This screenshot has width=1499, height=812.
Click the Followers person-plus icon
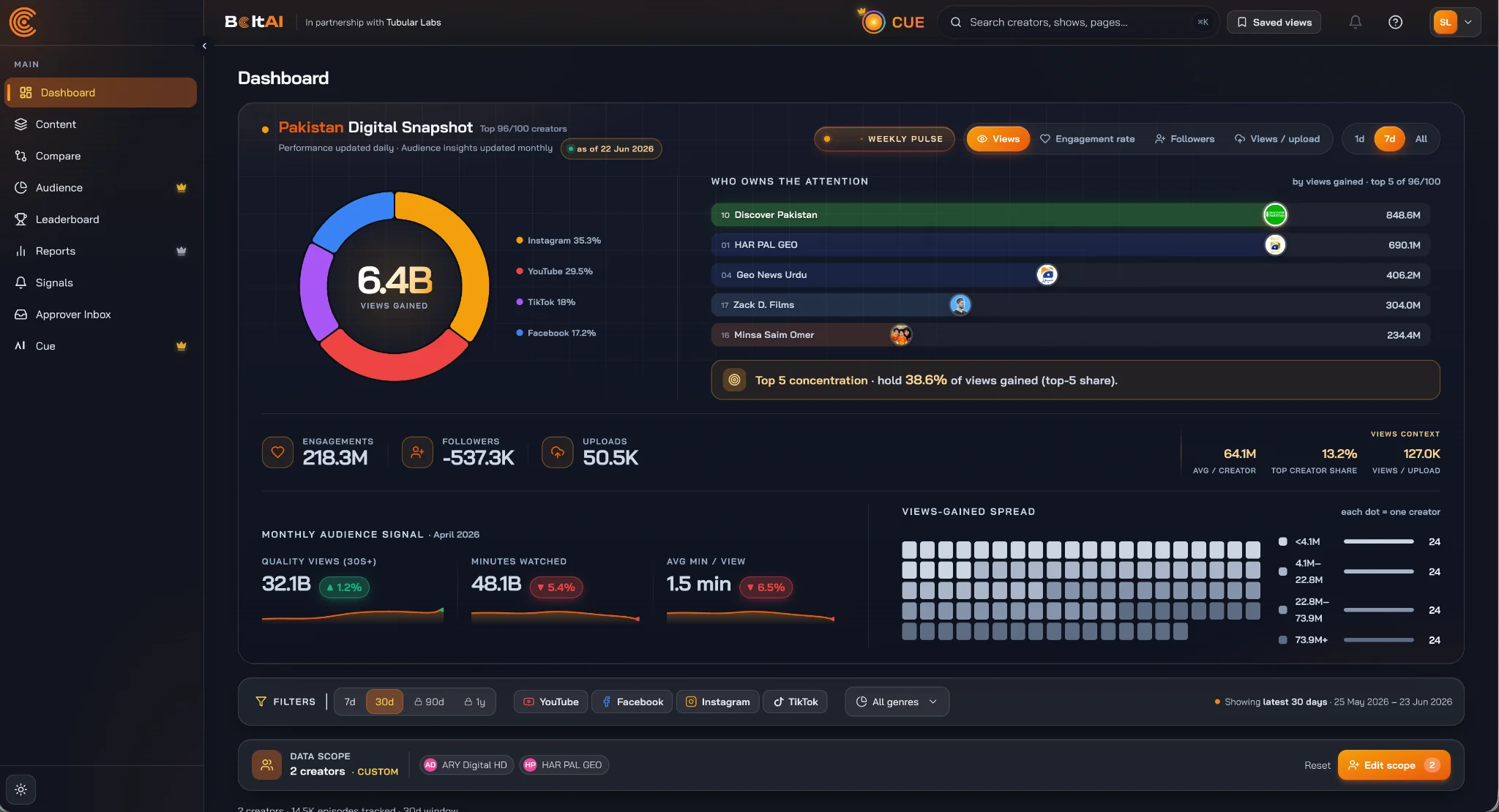point(417,453)
